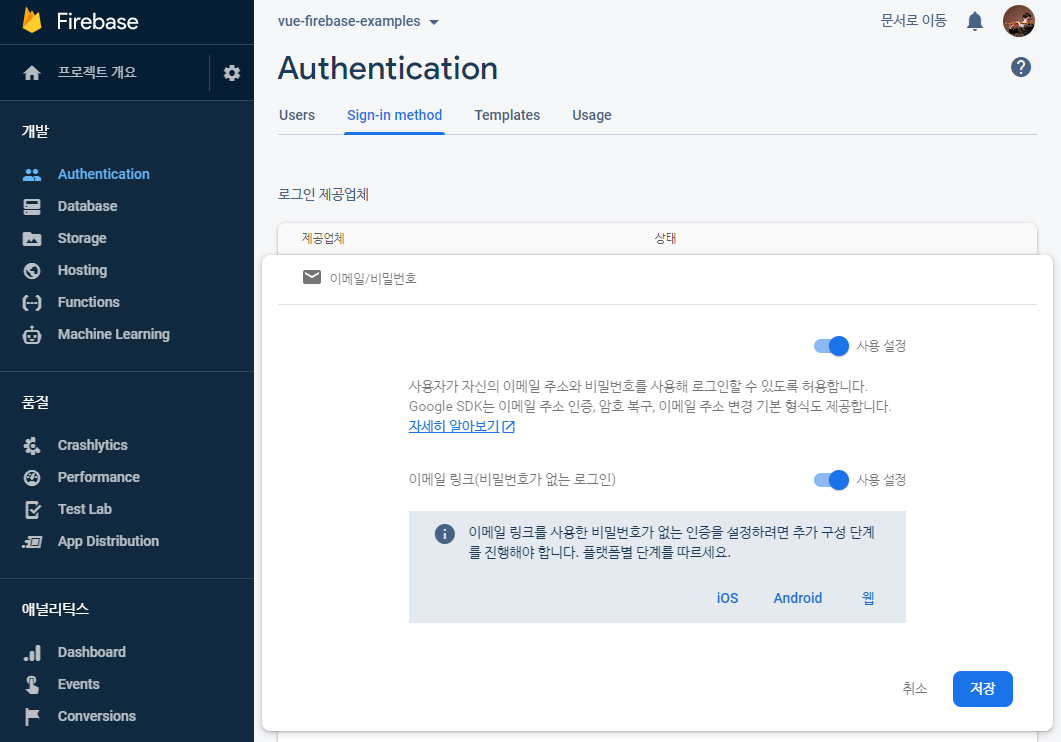This screenshot has height=742, width=1061.
Task: Click the 애널리틱스 section heading
Action: pos(55,609)
